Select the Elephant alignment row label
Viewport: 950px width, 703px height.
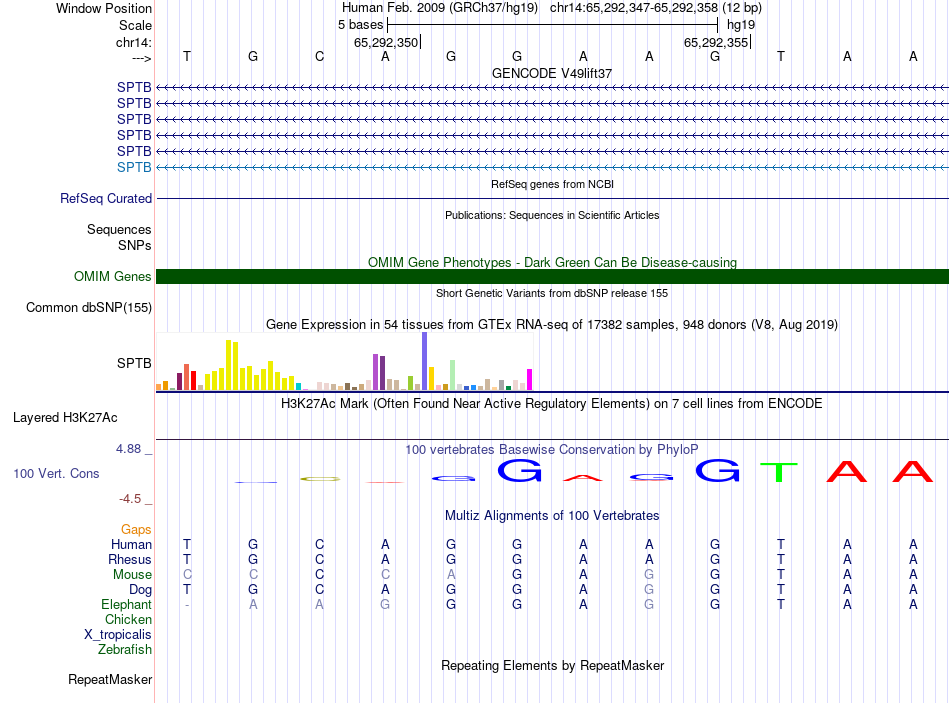(x=126, y=604)
